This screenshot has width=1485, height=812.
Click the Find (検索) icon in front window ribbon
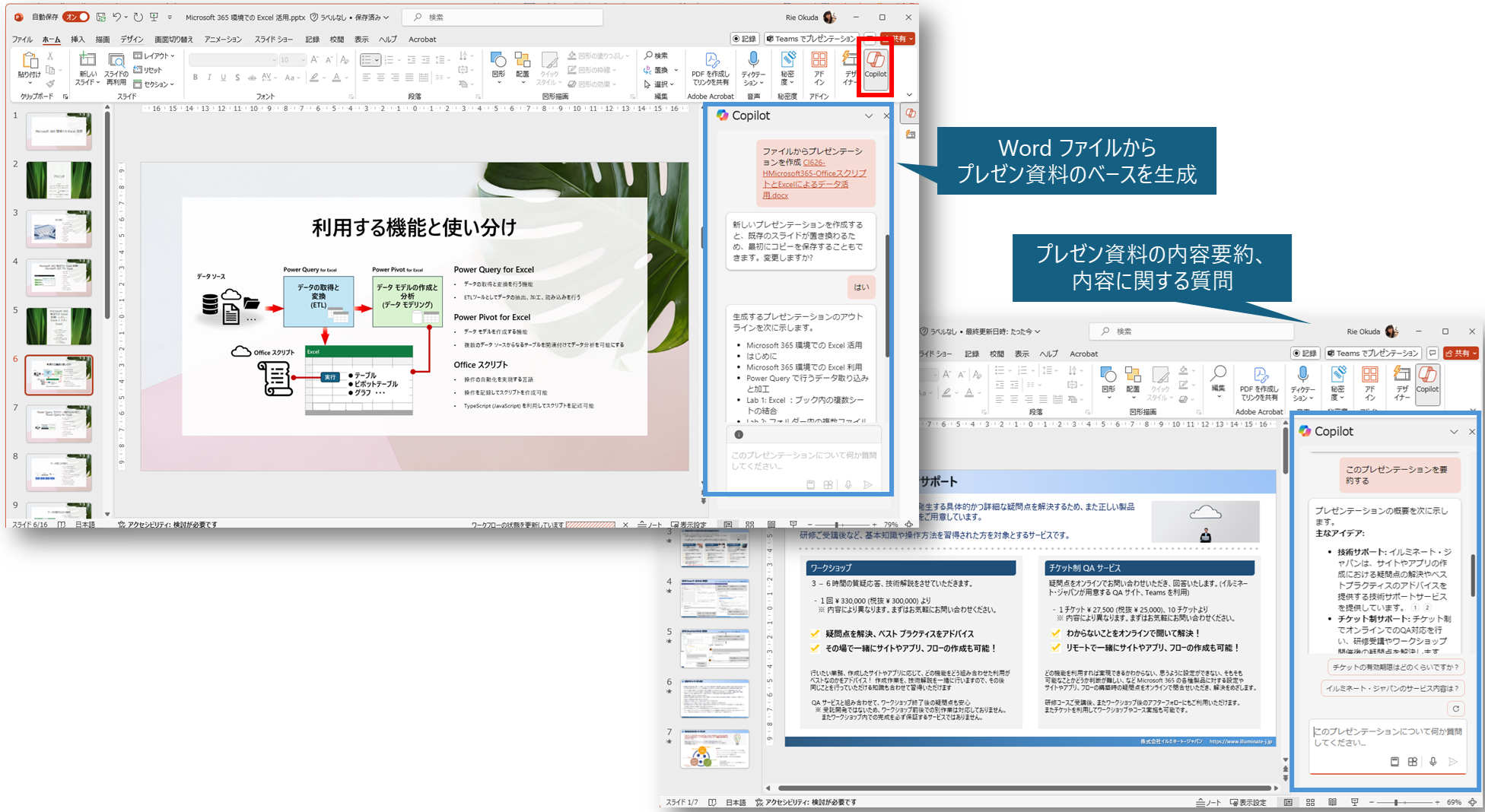[656, 56]
